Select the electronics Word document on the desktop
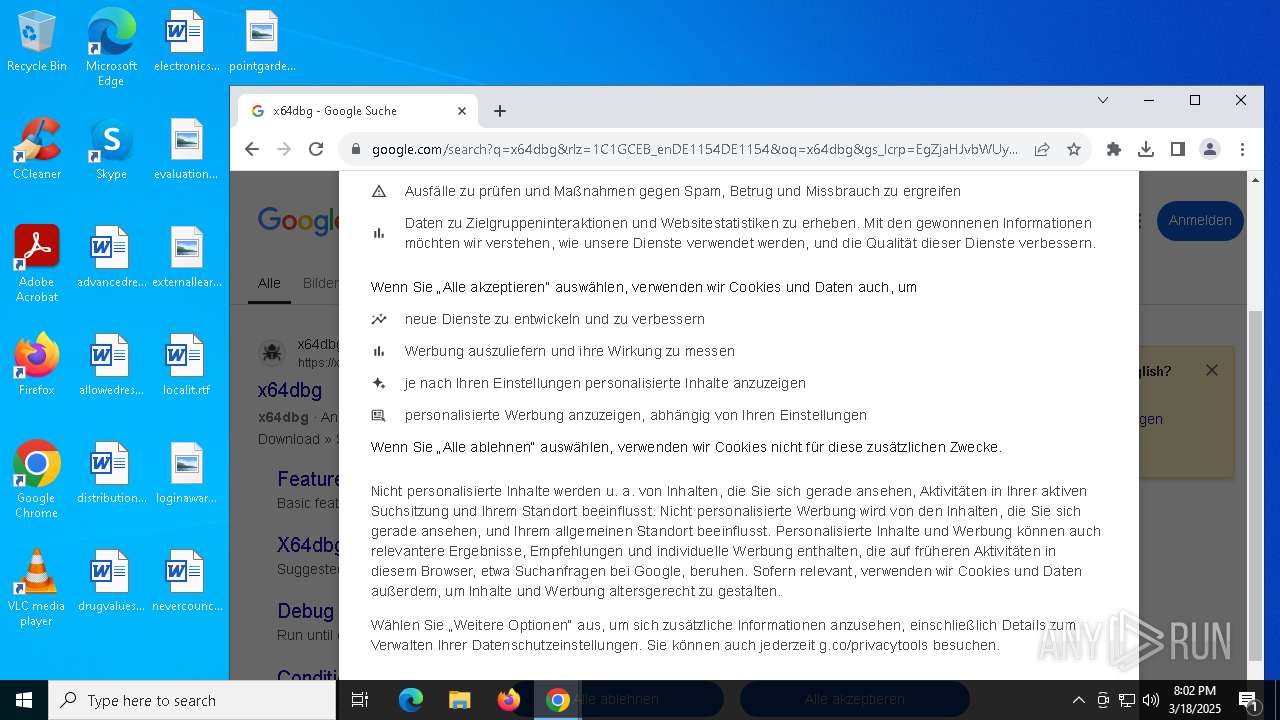Image resolution: width=1280 pixels, height=720 pixels. pyautogui.click(x=186, y=42)
